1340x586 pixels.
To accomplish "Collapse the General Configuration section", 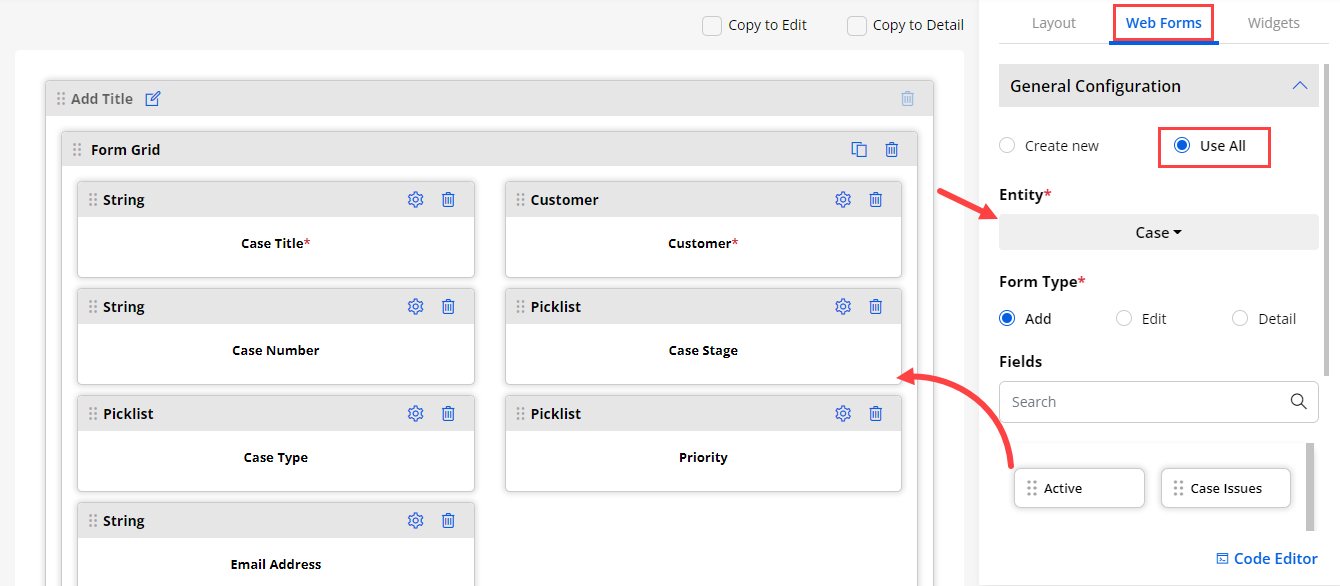I will [1299, 86].
